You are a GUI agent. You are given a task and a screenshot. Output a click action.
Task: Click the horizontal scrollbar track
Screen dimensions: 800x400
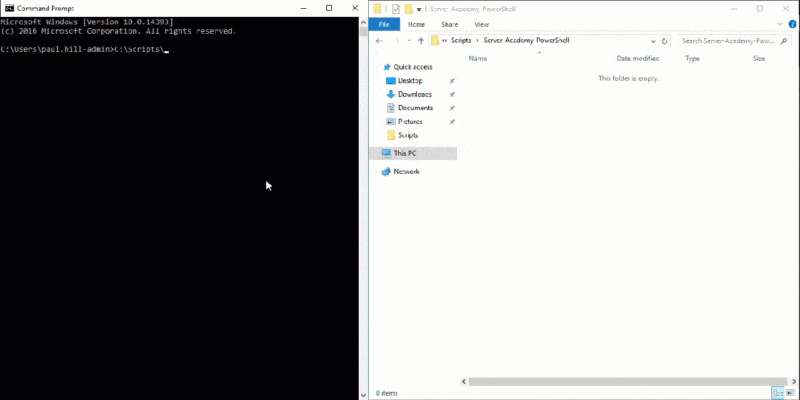point(620,381)
